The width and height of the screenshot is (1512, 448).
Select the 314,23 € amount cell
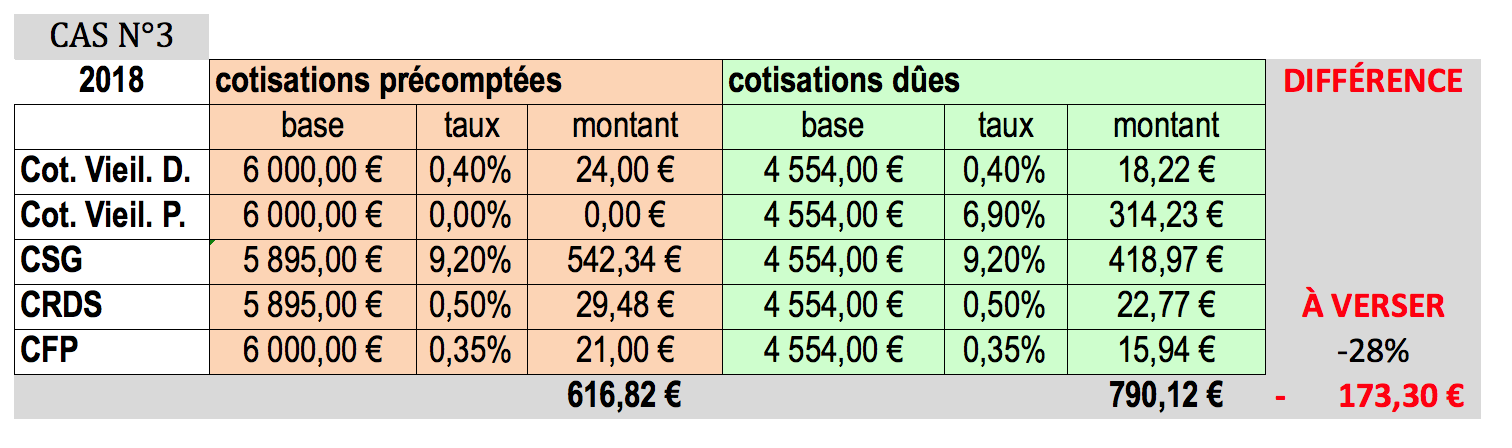[1166, 215]
